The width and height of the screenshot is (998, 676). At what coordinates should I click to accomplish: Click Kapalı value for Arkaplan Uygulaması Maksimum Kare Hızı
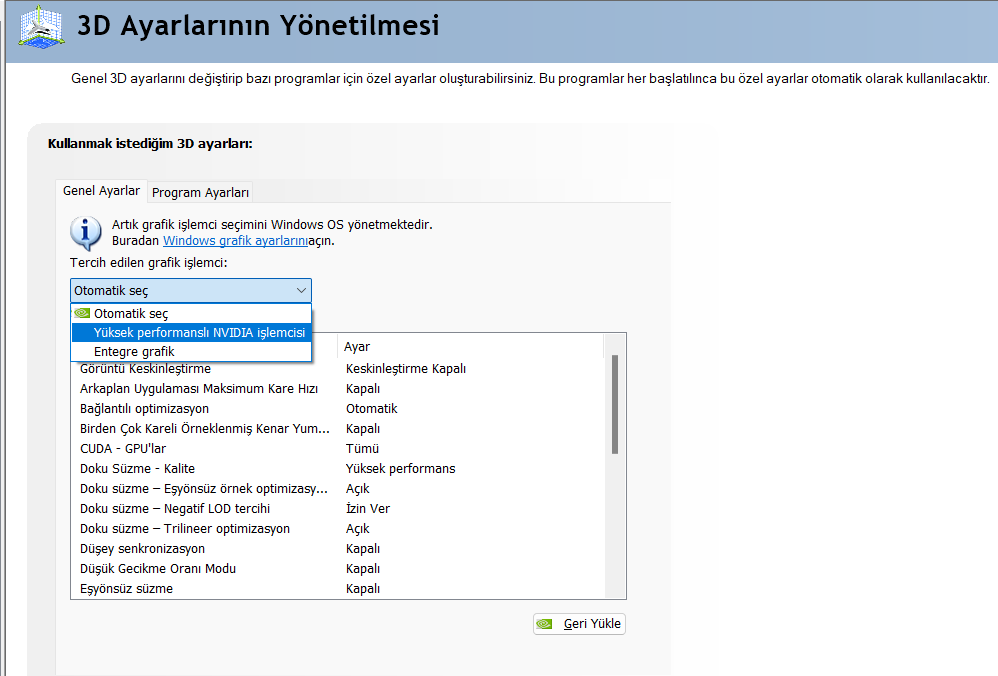point(363,388)
